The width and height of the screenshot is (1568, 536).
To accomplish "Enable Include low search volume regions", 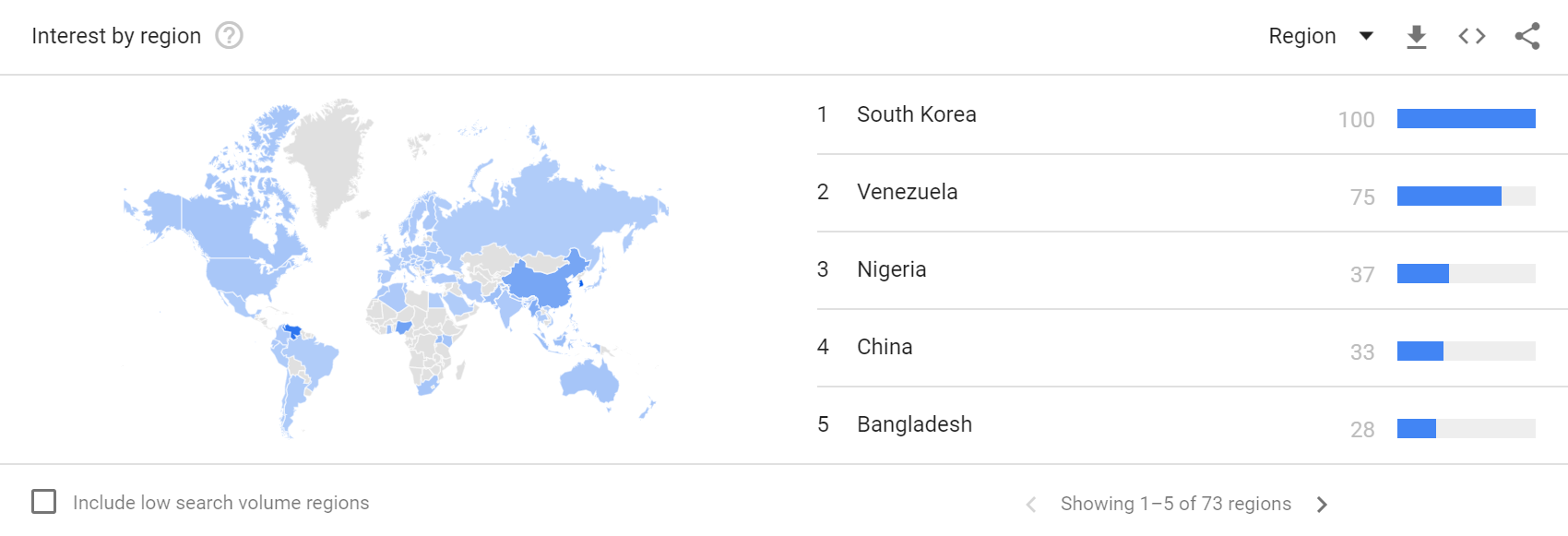I will point(44,502).
